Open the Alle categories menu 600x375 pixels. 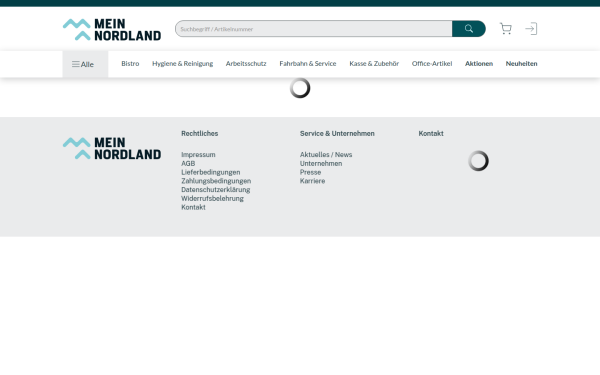85,64
